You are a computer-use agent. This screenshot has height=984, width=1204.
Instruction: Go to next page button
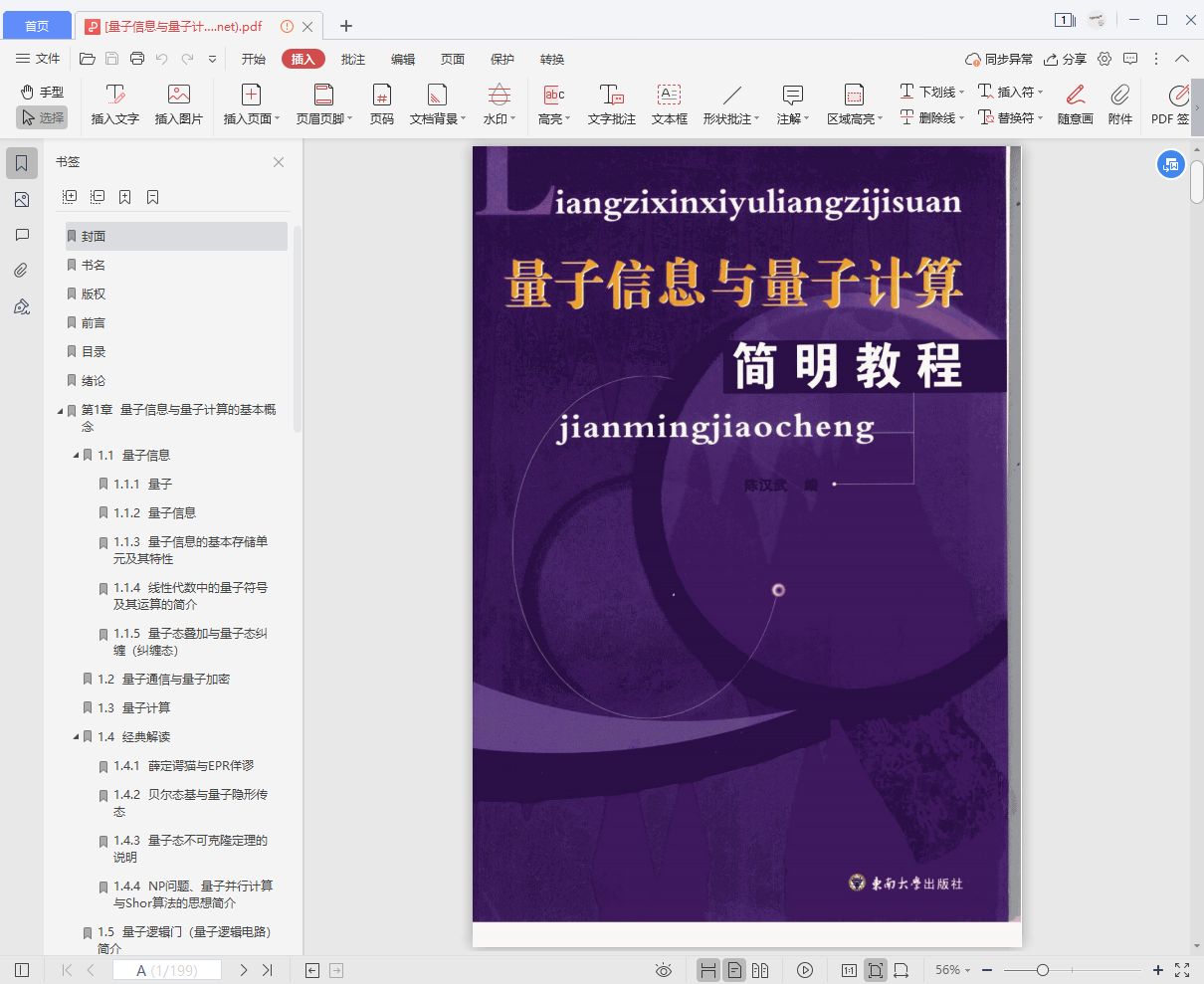243,970
